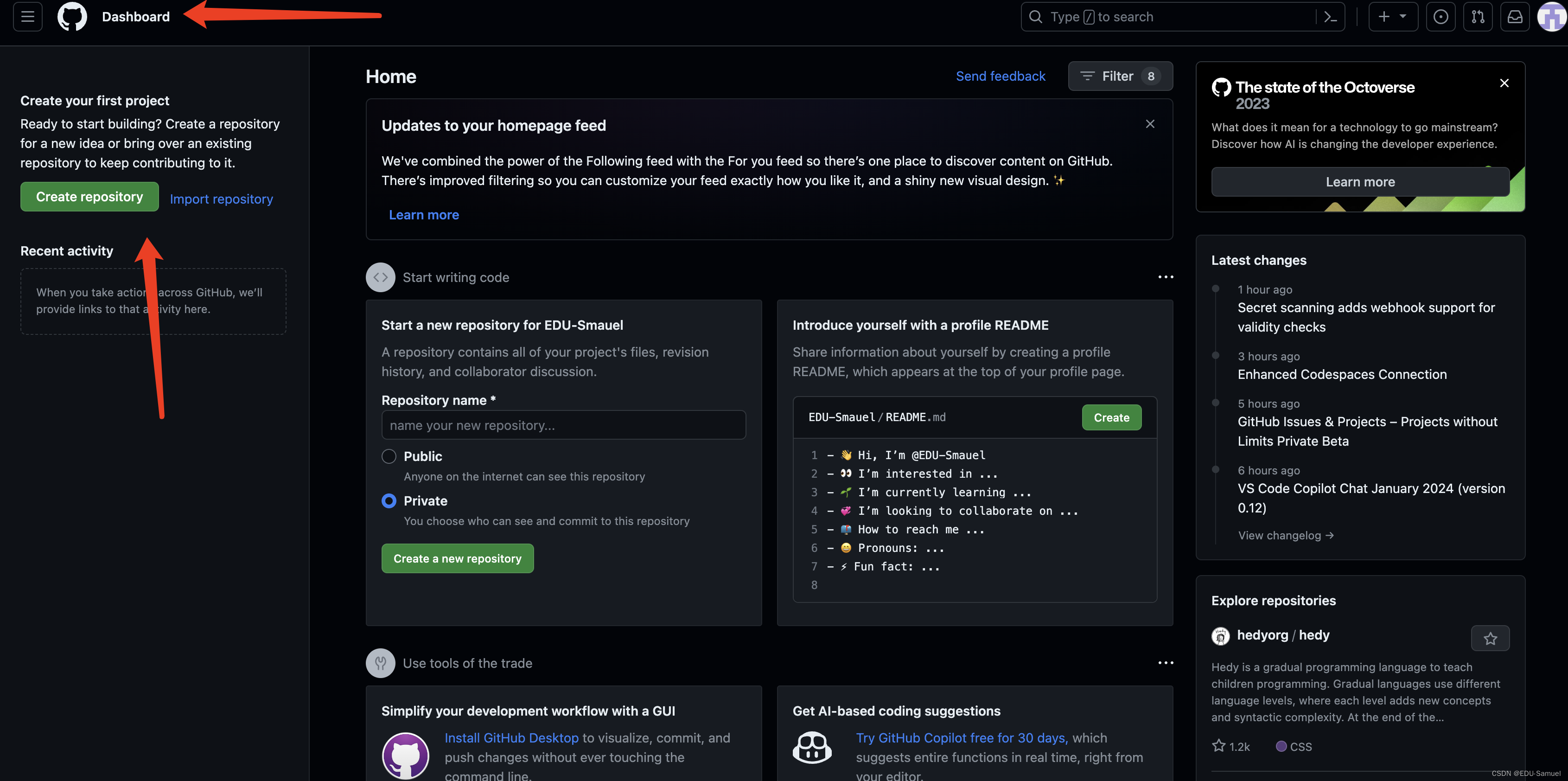
Task: Click the GitHub Octocat logo
Action: [x=72, y=16]
